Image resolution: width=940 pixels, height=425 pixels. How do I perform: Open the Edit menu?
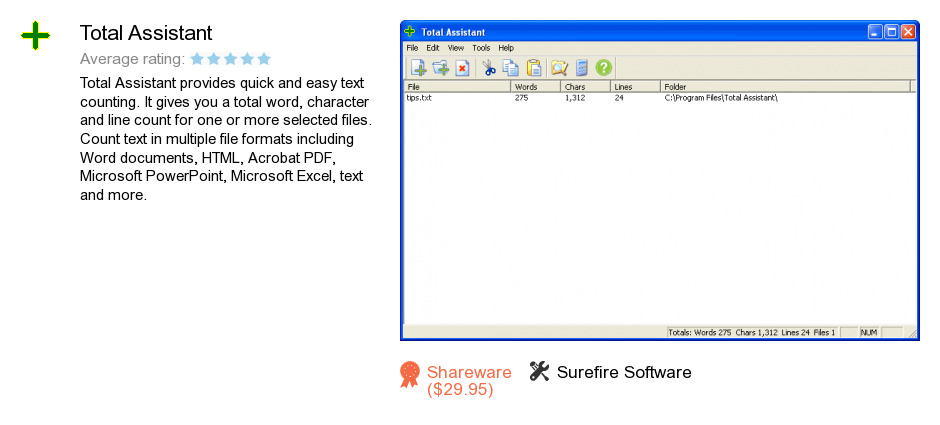(433, 48)
